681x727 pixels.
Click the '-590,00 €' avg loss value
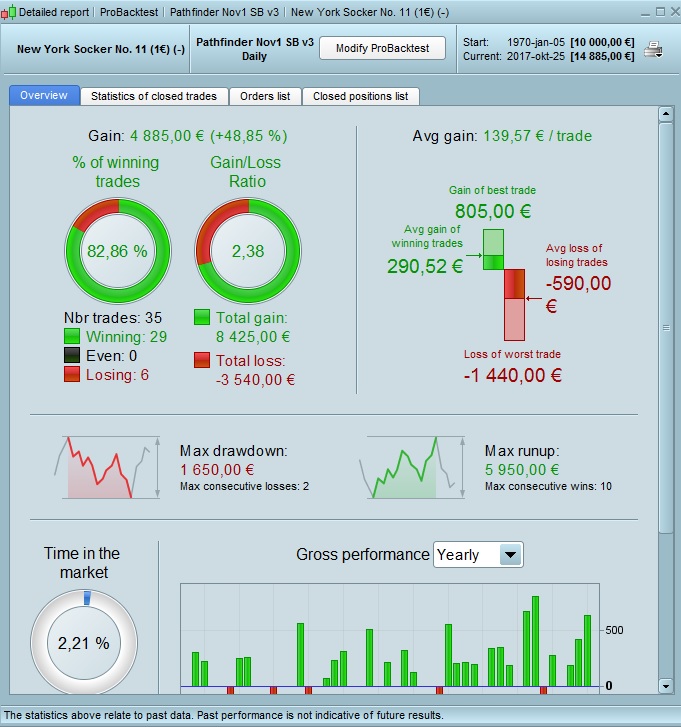tap(579, 294)
